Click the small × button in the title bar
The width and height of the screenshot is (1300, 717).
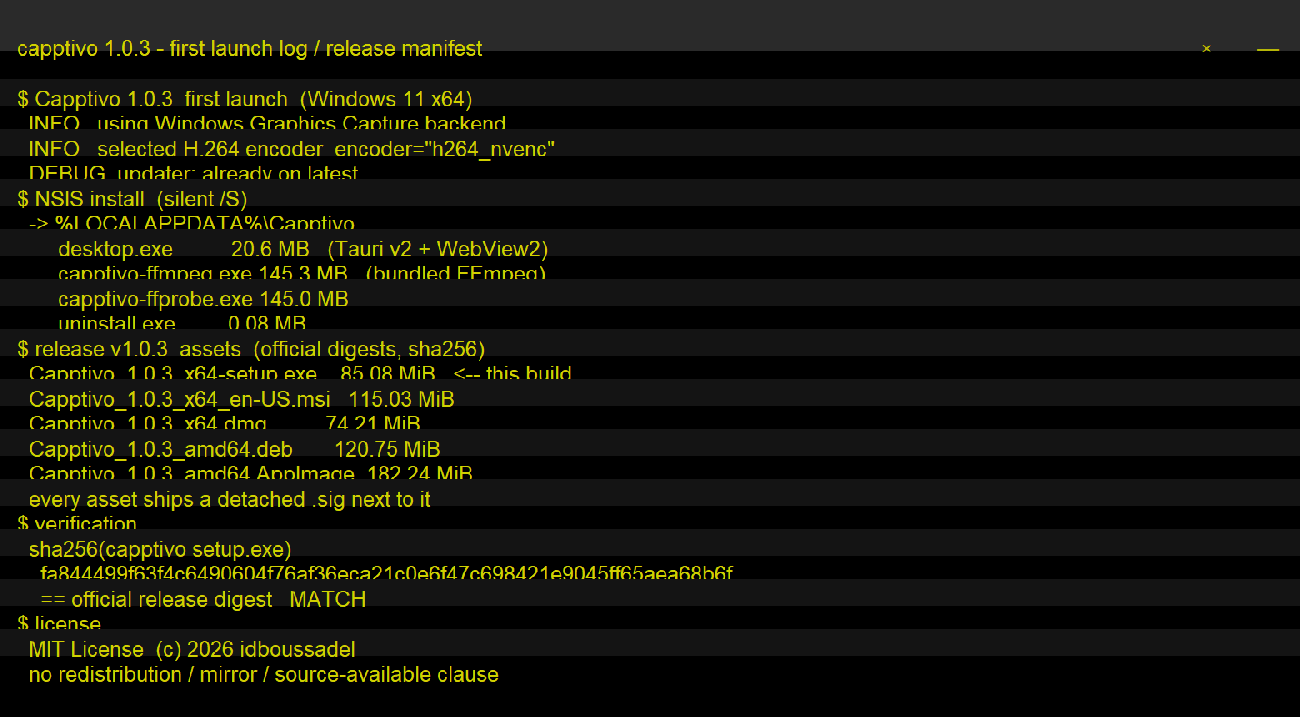coord(1206,48)
